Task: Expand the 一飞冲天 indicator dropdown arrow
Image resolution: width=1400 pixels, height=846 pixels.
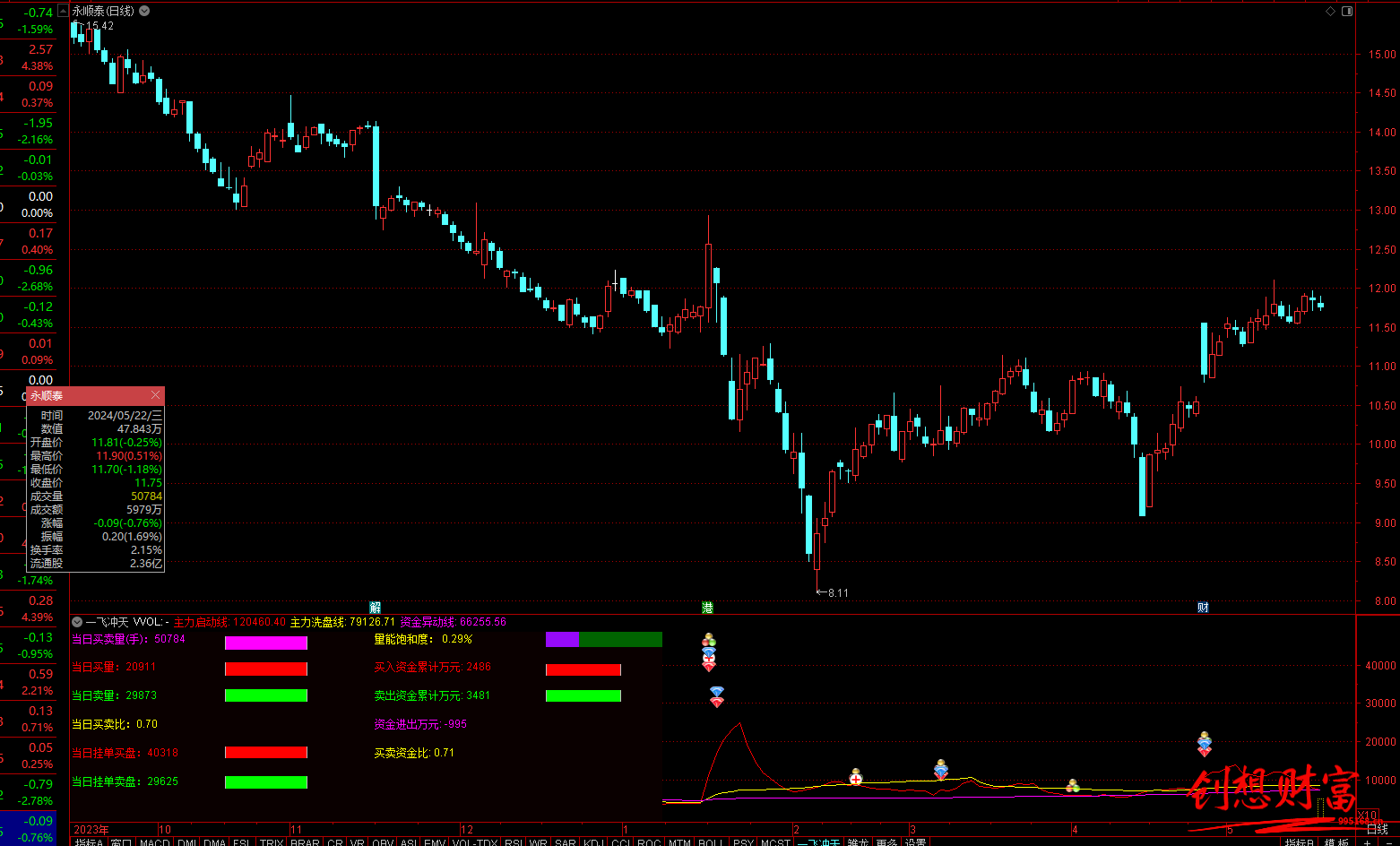Action: pyautogui.click(x=77, y=621)
